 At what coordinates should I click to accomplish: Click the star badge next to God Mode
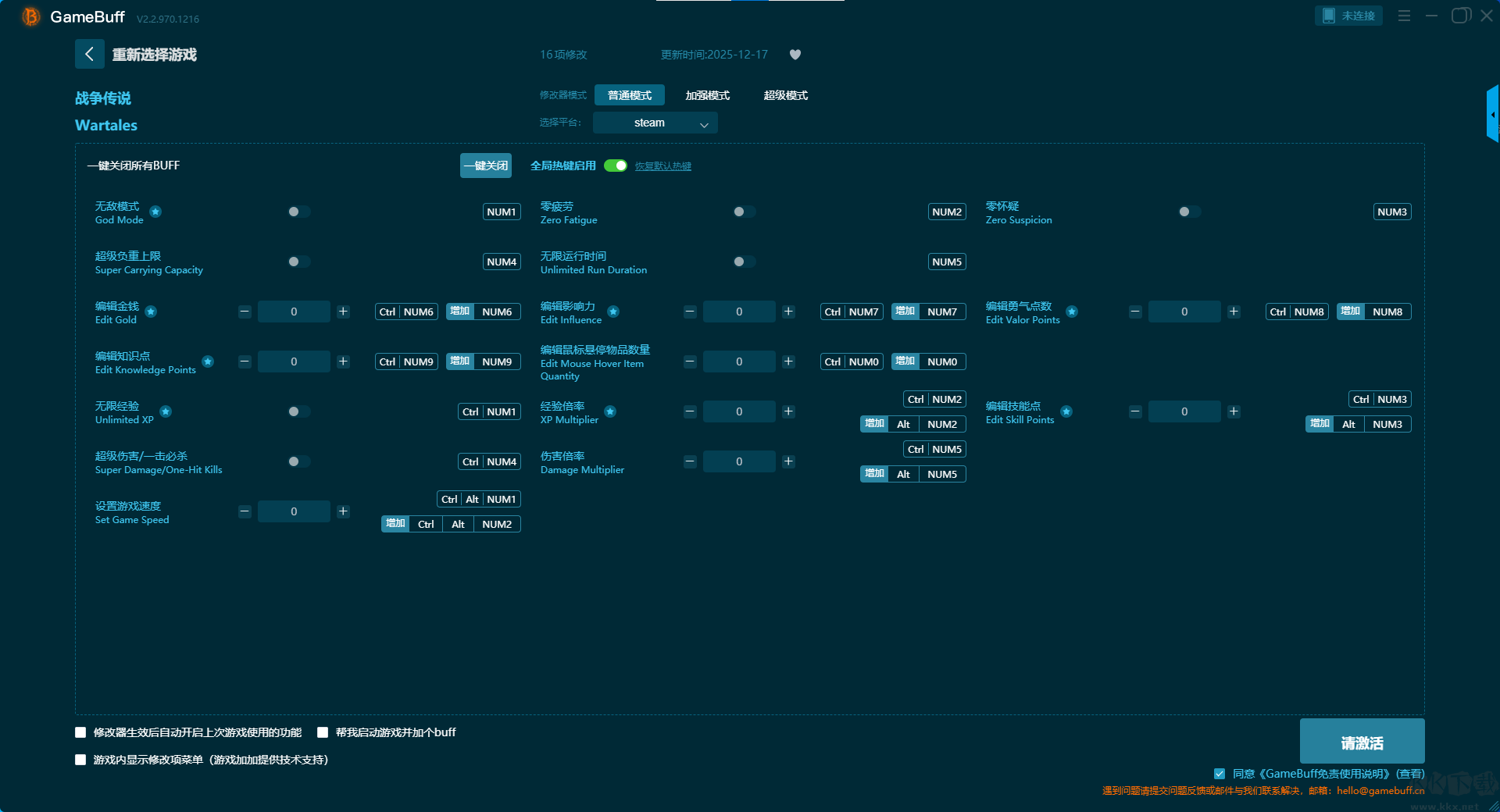155,212
